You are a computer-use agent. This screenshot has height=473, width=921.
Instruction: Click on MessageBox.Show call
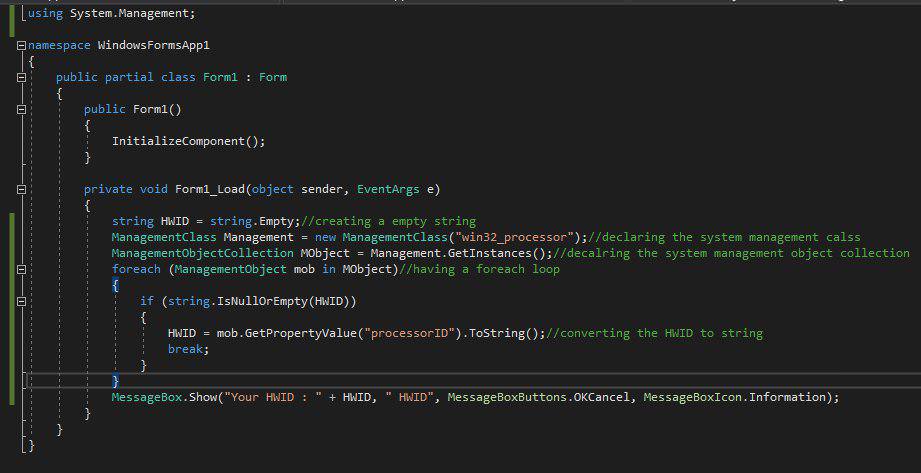164,397
